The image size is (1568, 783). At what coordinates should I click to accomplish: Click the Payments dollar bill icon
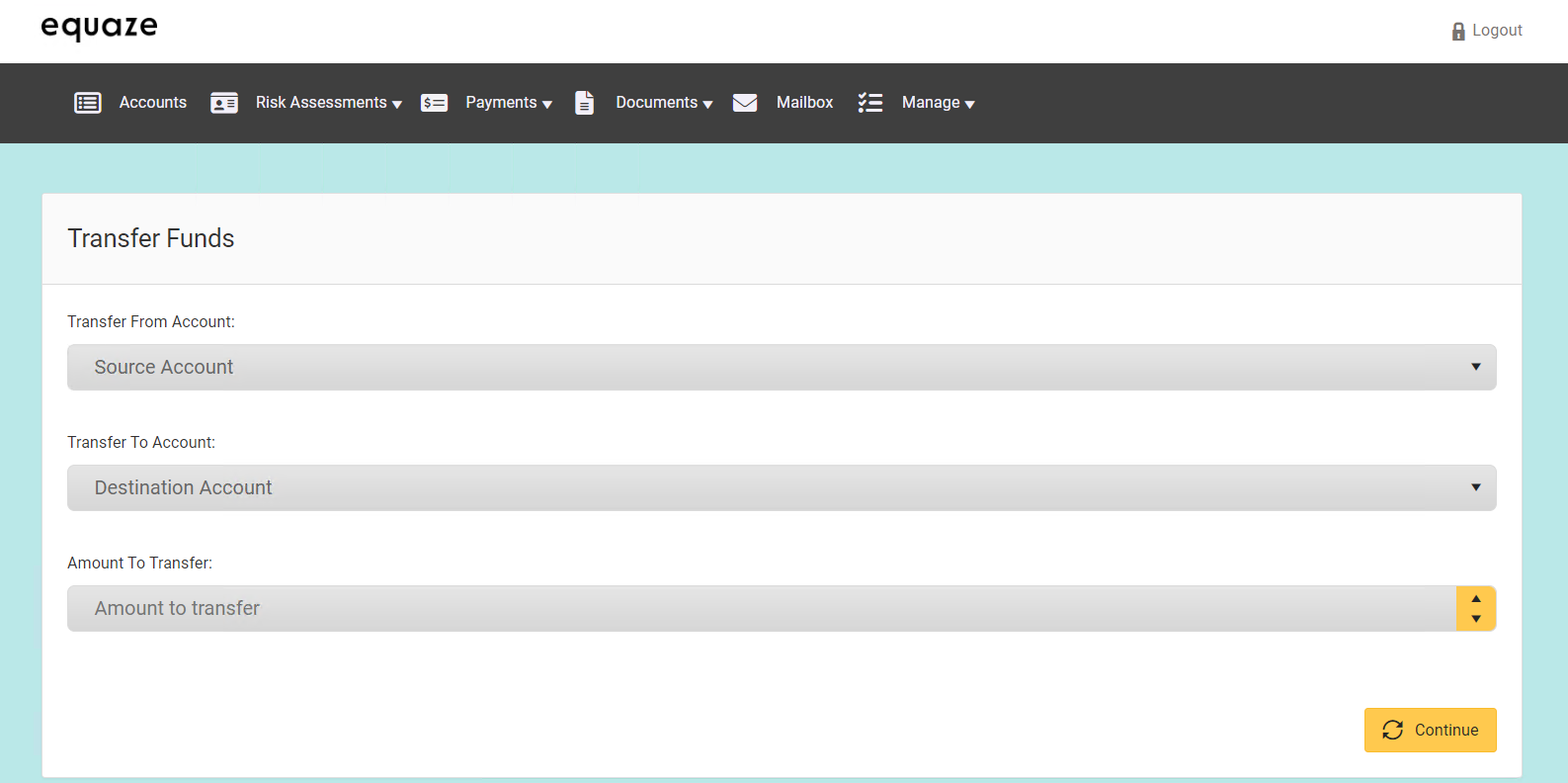435,103
